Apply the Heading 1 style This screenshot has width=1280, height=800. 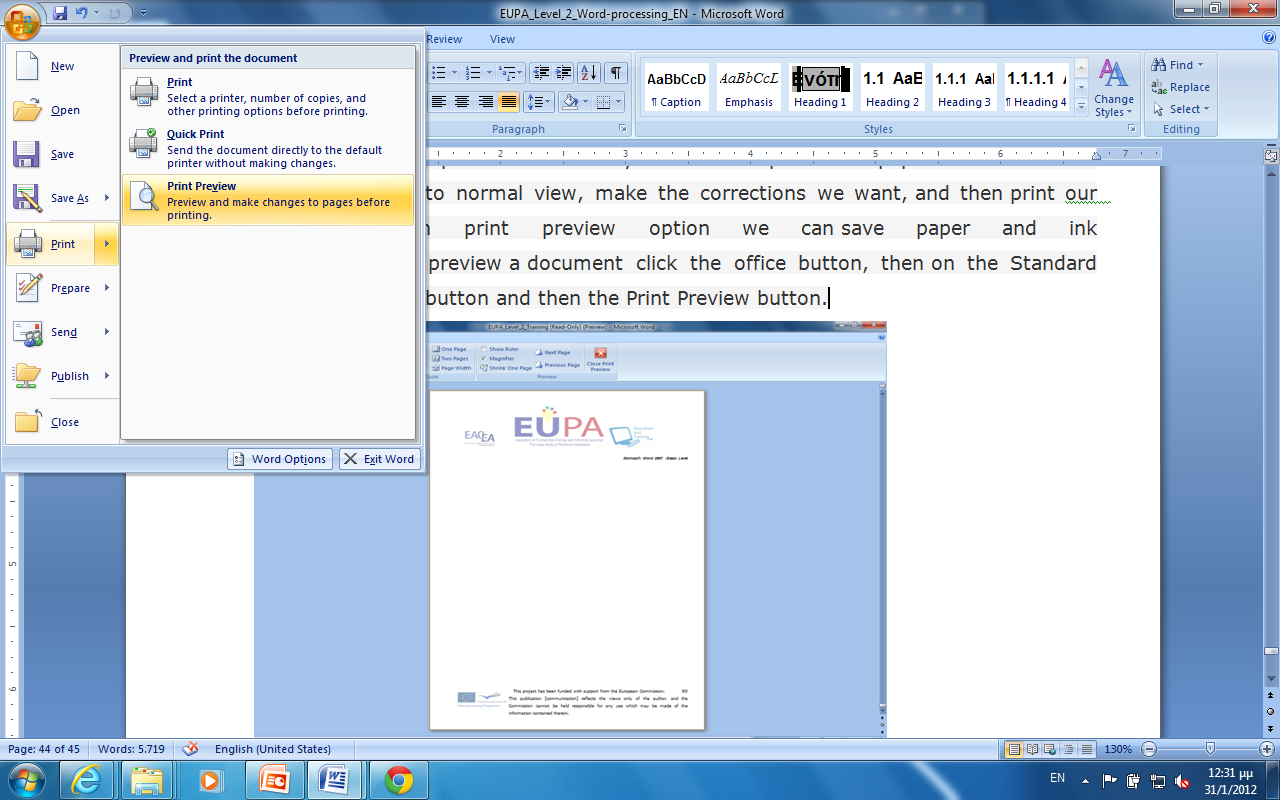(821, 87)
